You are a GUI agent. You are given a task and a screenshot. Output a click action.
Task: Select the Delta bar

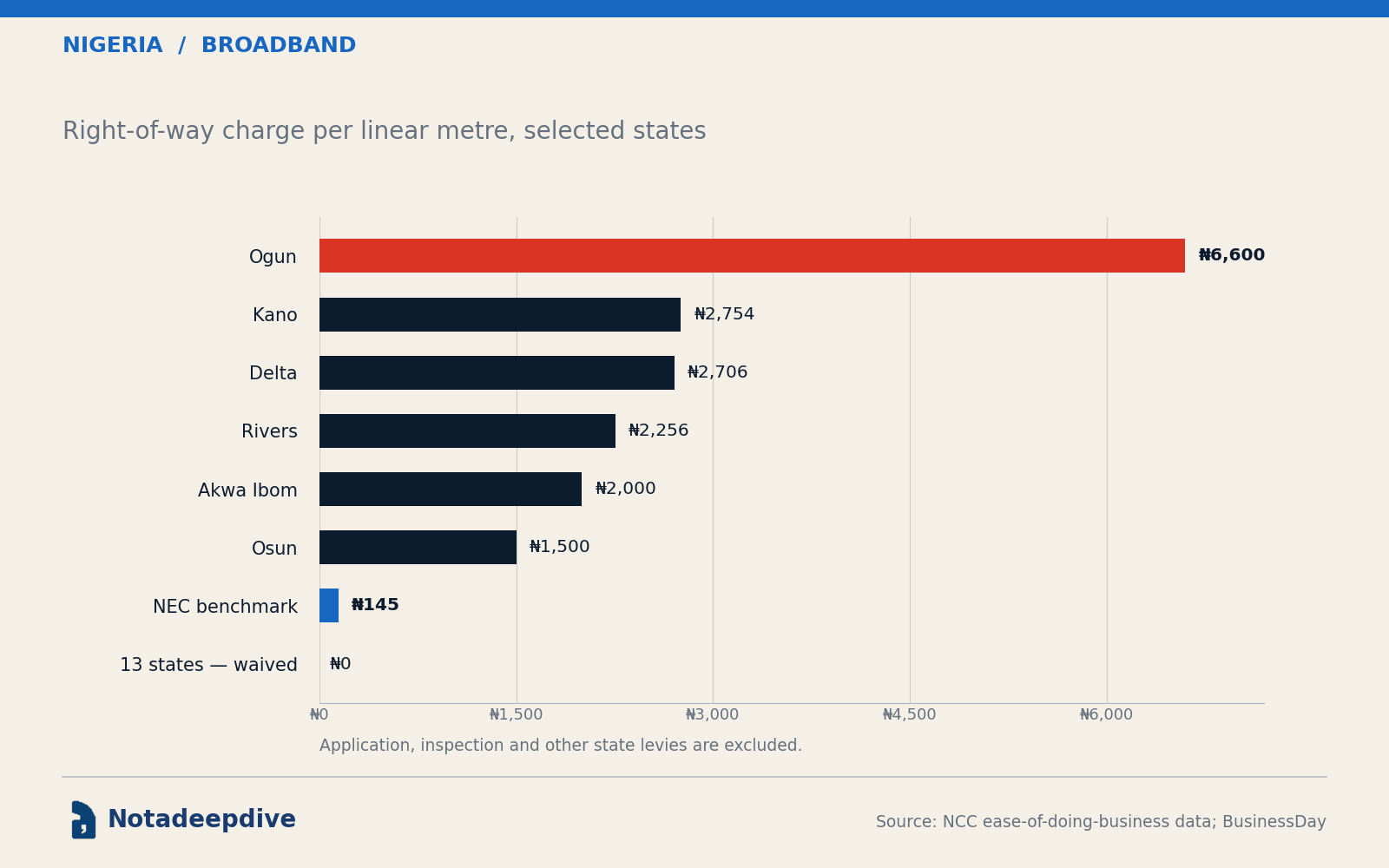[497, 372]
